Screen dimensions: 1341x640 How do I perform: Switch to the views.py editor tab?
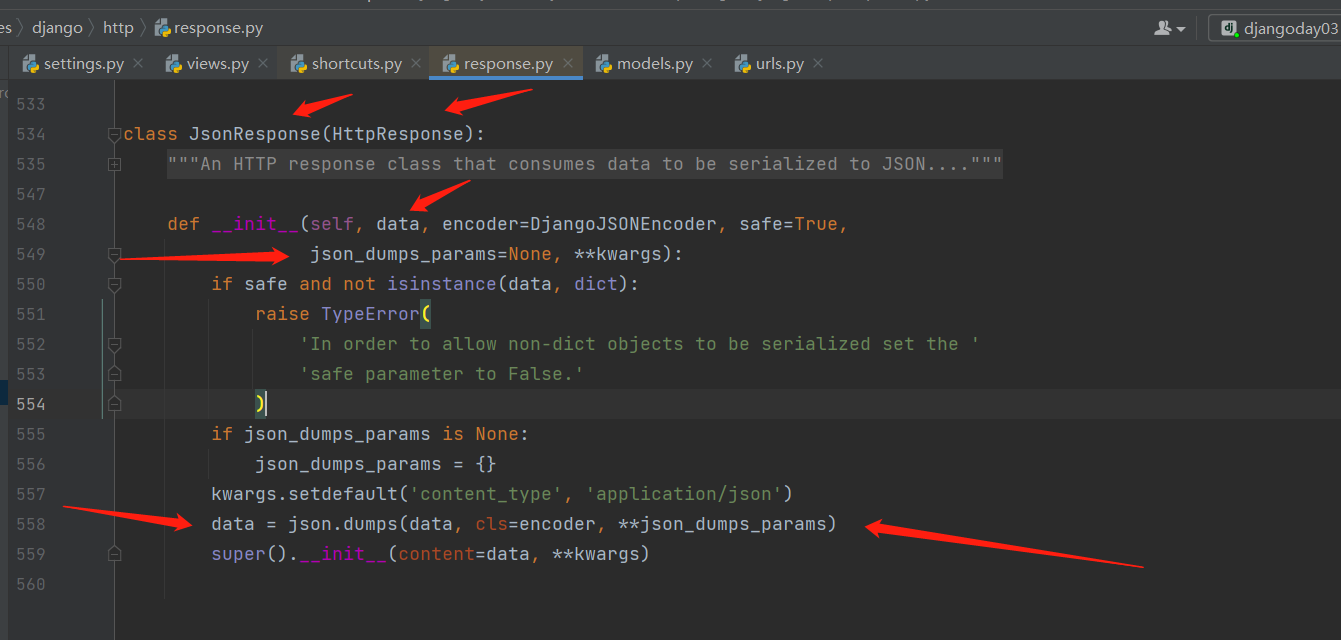pyautogui.click(x=218, y=63)
